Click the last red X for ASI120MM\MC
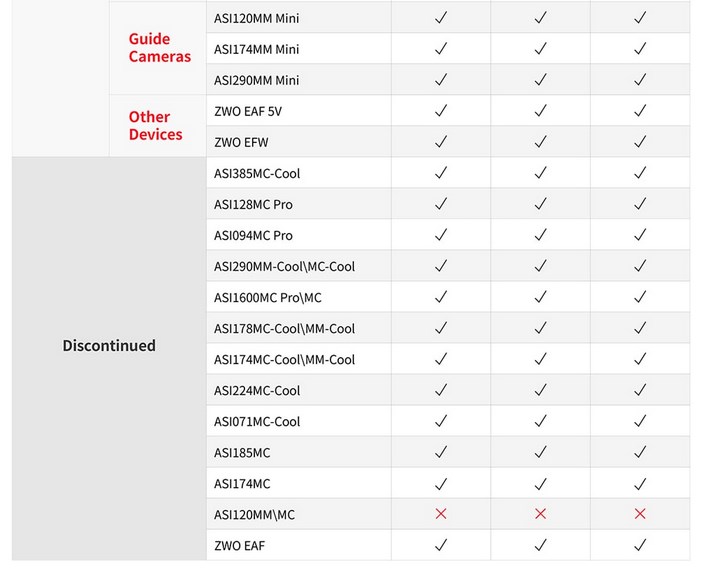Viewport: 703px width, 569px height. (640, 514)
